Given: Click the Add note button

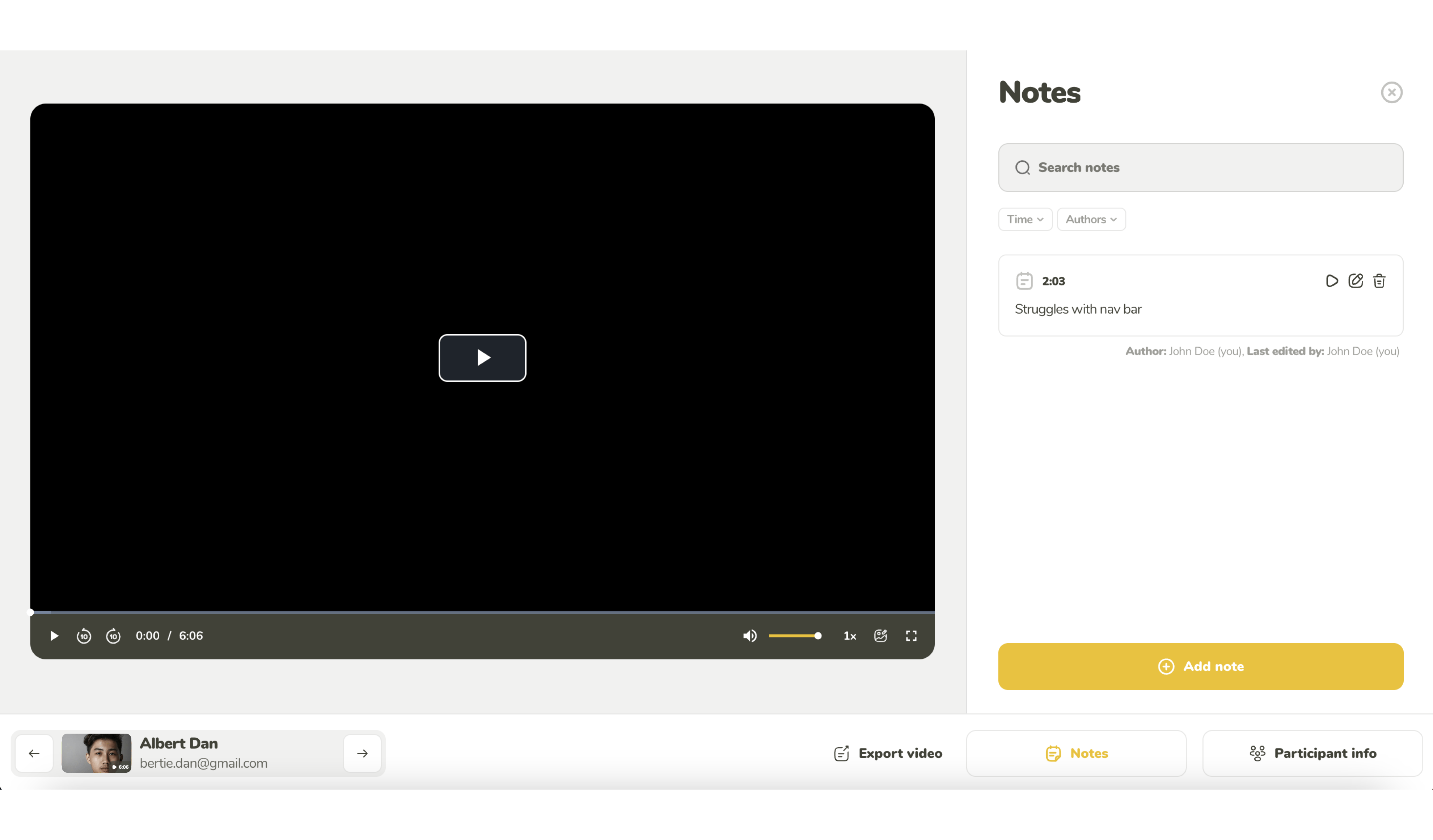Looking at the screenshot, I should pos(1200,666).
